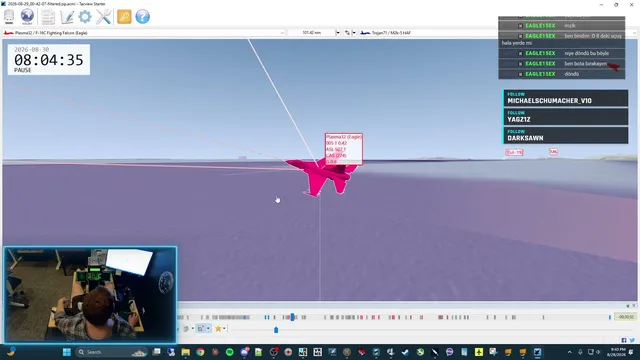The height and width of the screenshot is (360, 640).
Task: Follow MICHAELSCHUMACHER_V10 banner
Action: click(565, 98)
